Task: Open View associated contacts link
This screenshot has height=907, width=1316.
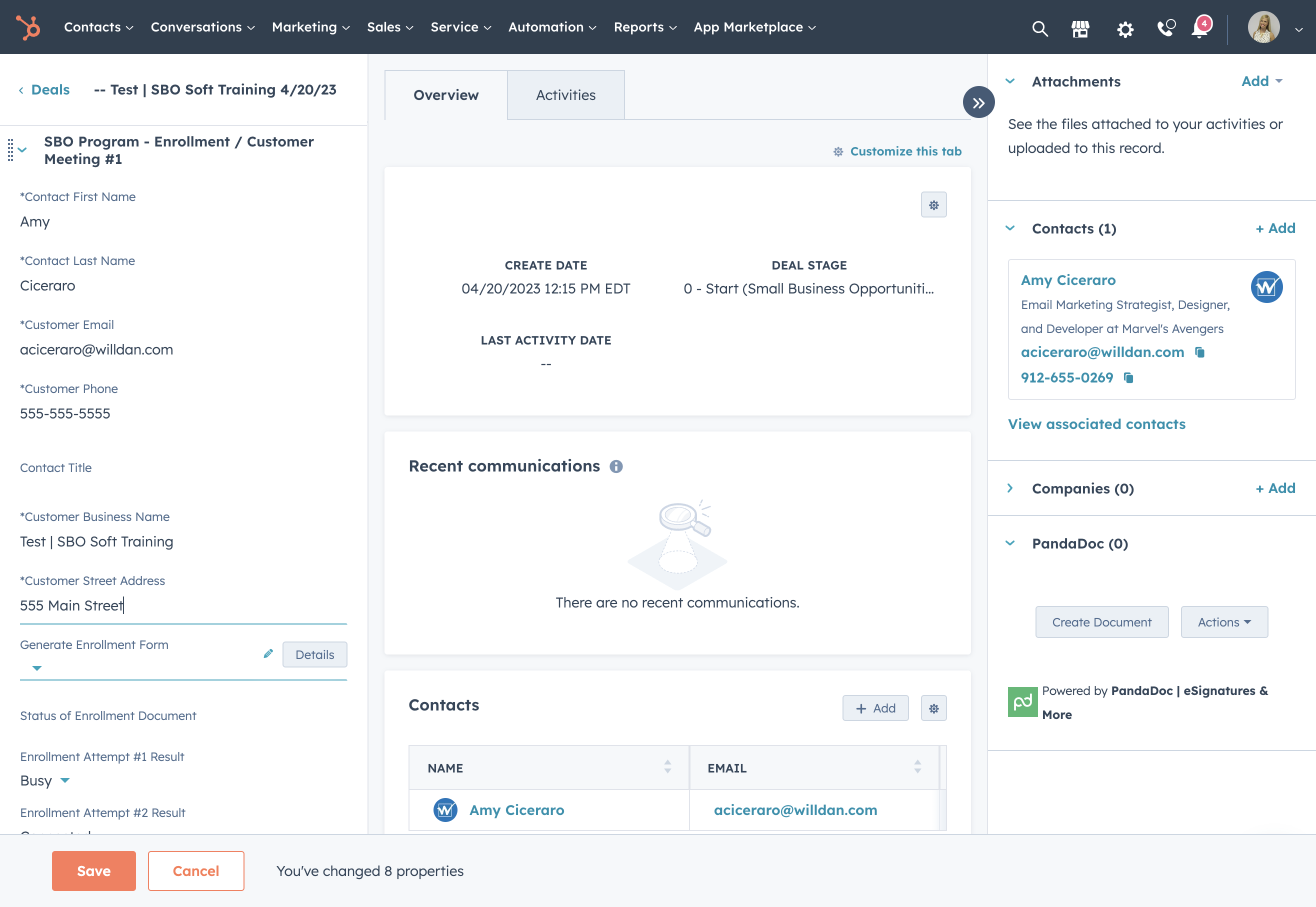Action: pyautogui.click(x=1096, y=424)
